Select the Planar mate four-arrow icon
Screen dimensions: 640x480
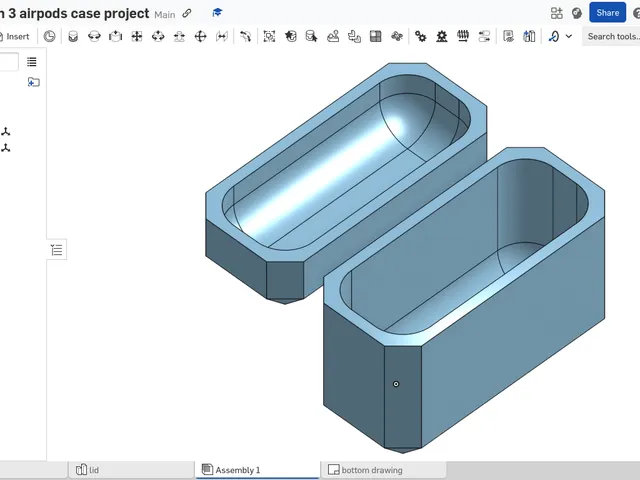[x=137, y=36]
